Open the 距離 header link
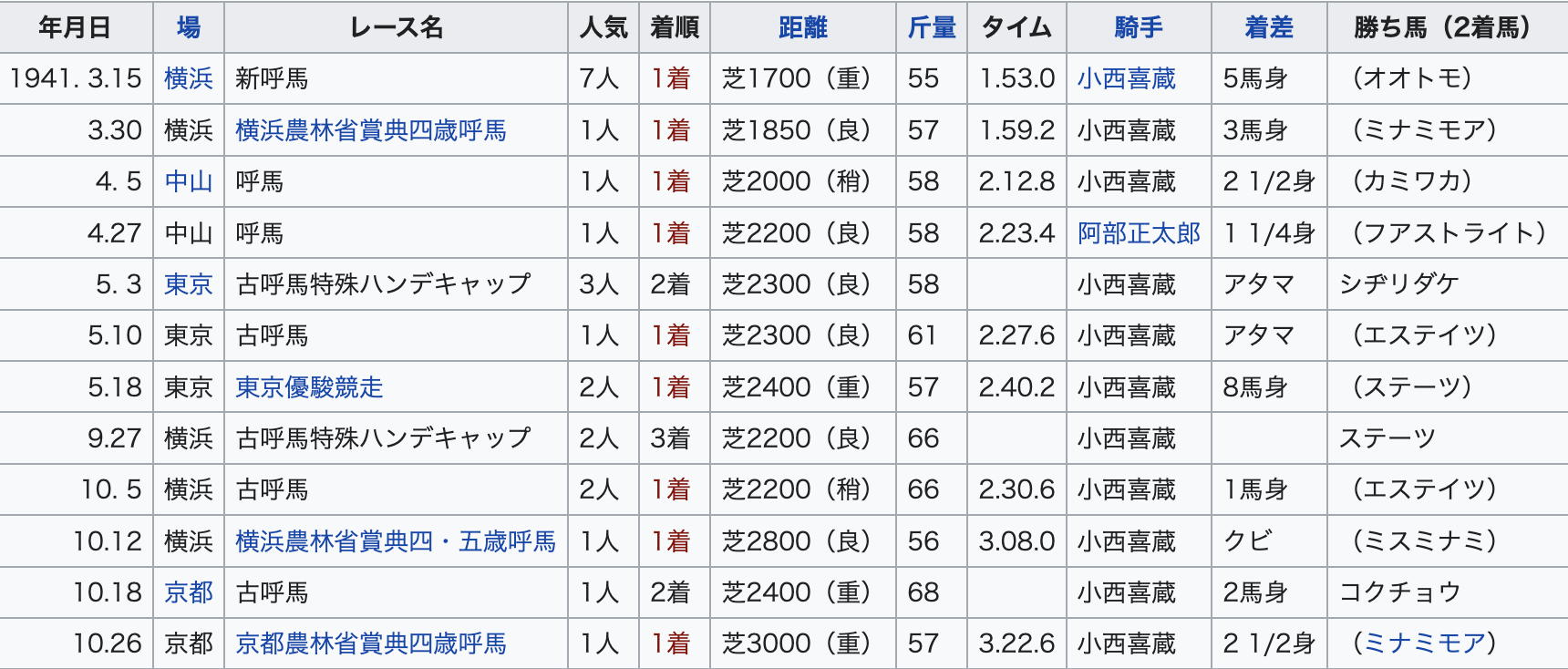 coord(802,27)
